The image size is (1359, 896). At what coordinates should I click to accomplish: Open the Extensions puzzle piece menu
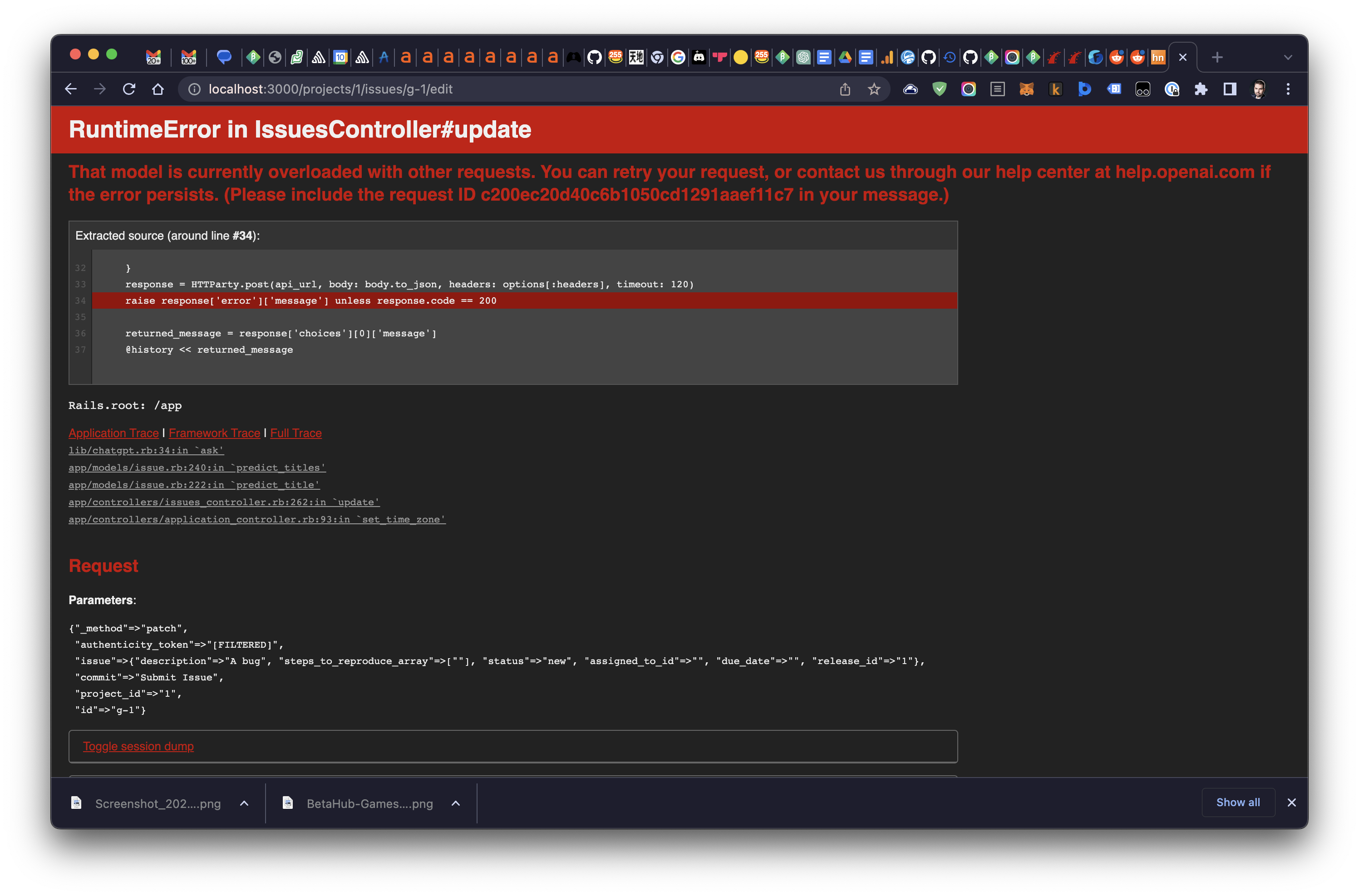(1201, 89)
